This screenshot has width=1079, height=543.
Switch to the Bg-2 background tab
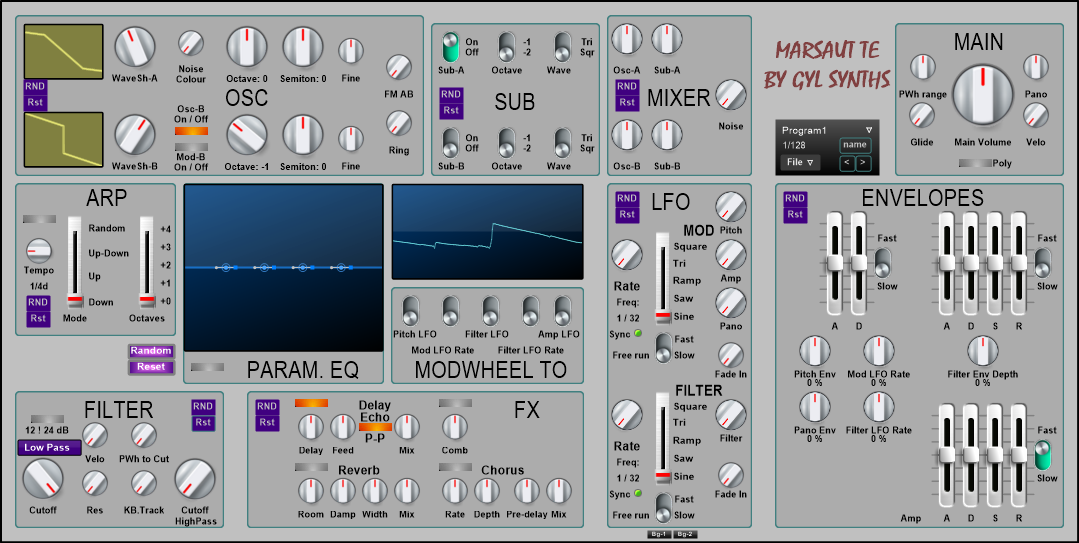(x=684, y=534)
